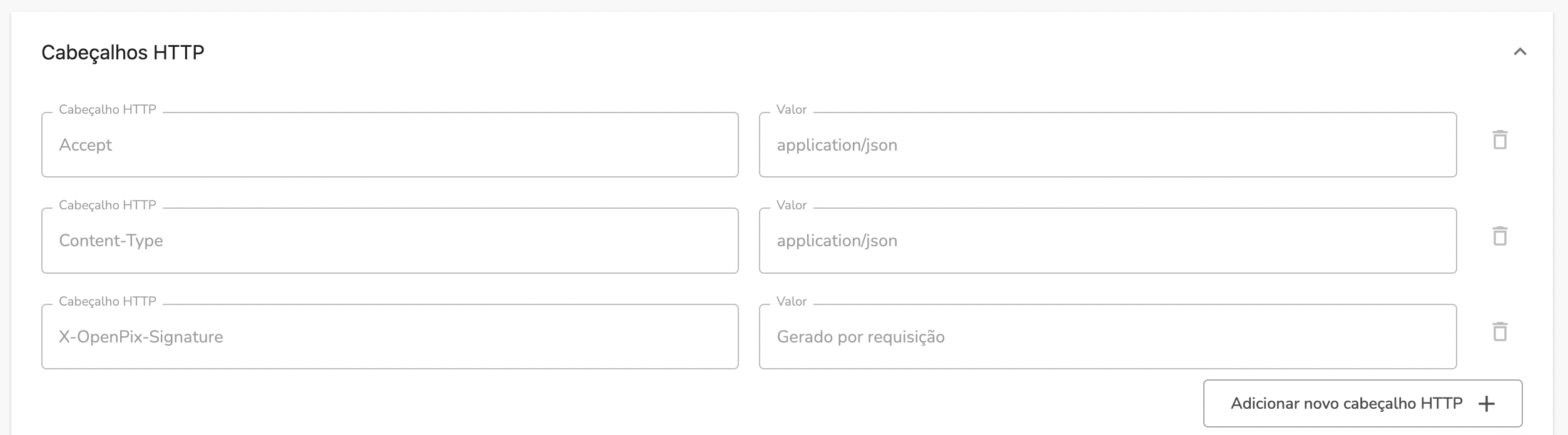Click the Valor field containing application/json
This screenshot has height=435, width=1568.
coord(1107,144)
